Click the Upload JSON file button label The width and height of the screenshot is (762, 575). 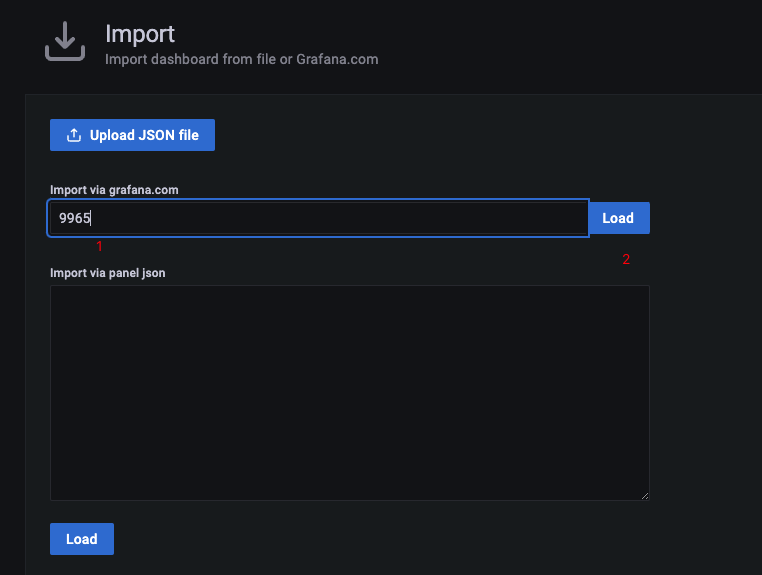point(144,135)
